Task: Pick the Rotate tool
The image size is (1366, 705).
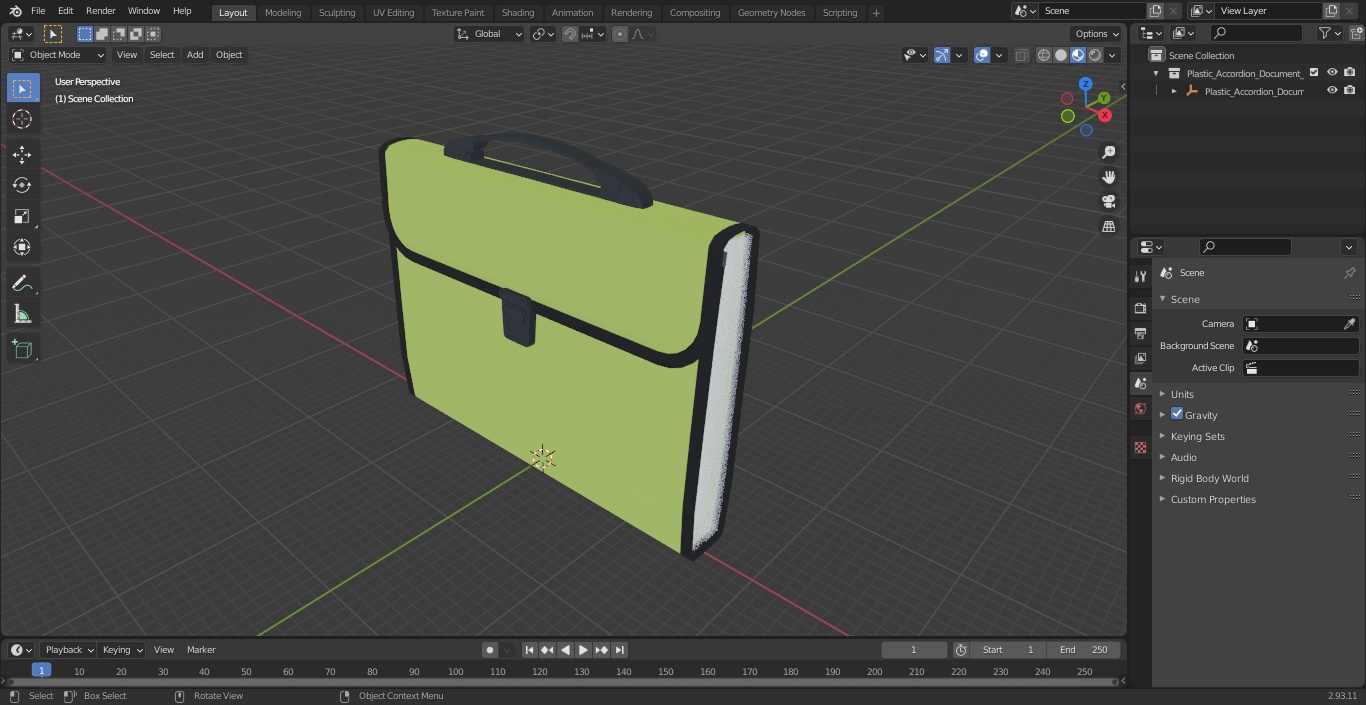Action: tap(22, 185)
